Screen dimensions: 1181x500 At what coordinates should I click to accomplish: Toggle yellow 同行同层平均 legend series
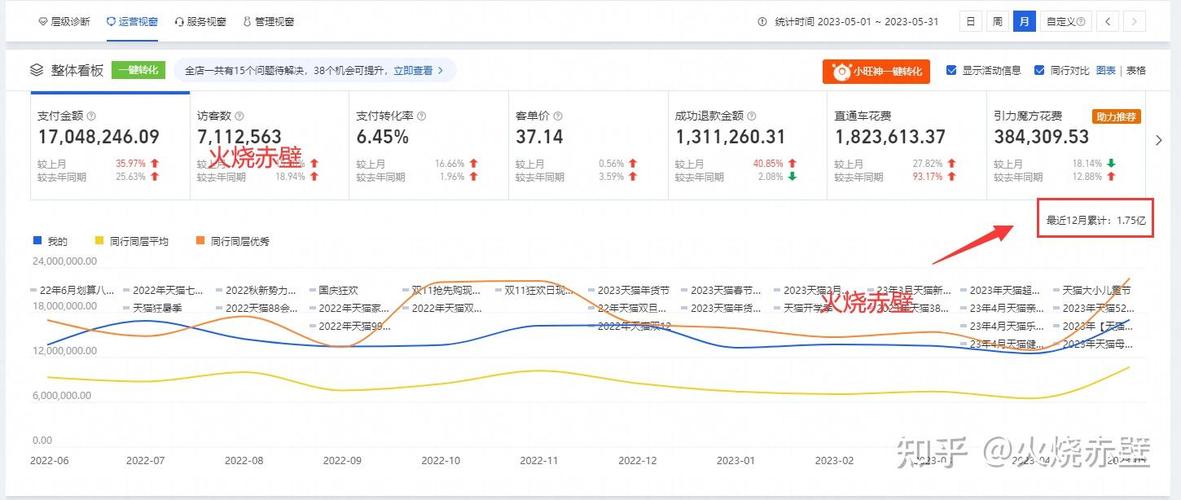[x=130, y=242]
